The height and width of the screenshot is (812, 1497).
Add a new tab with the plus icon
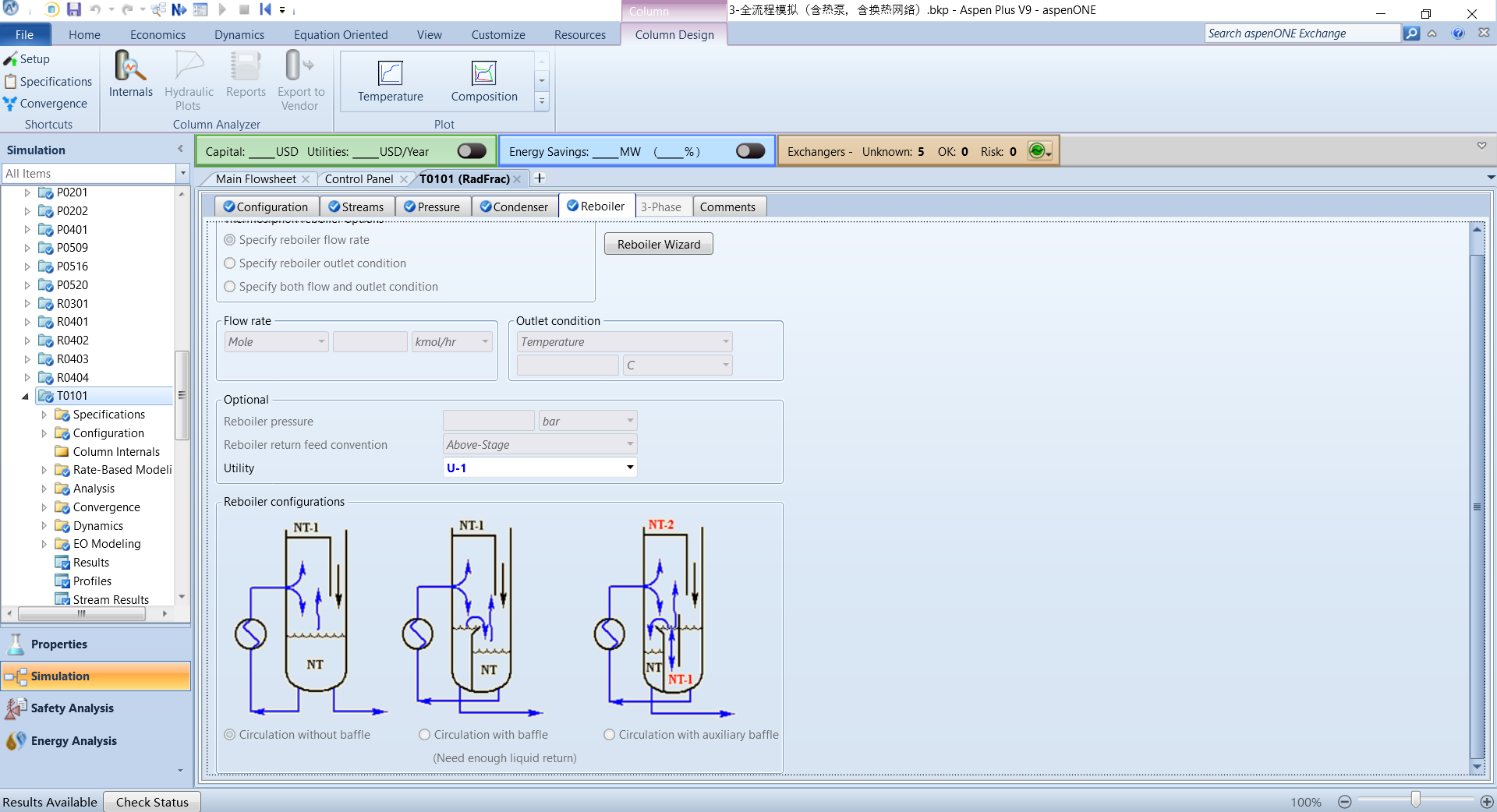tap(539, 178)
